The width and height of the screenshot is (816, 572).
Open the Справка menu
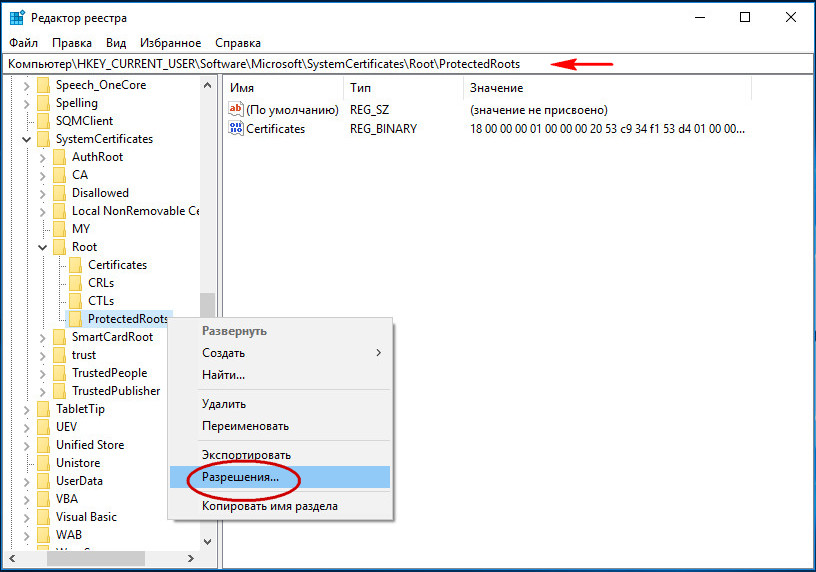(238, 43)
